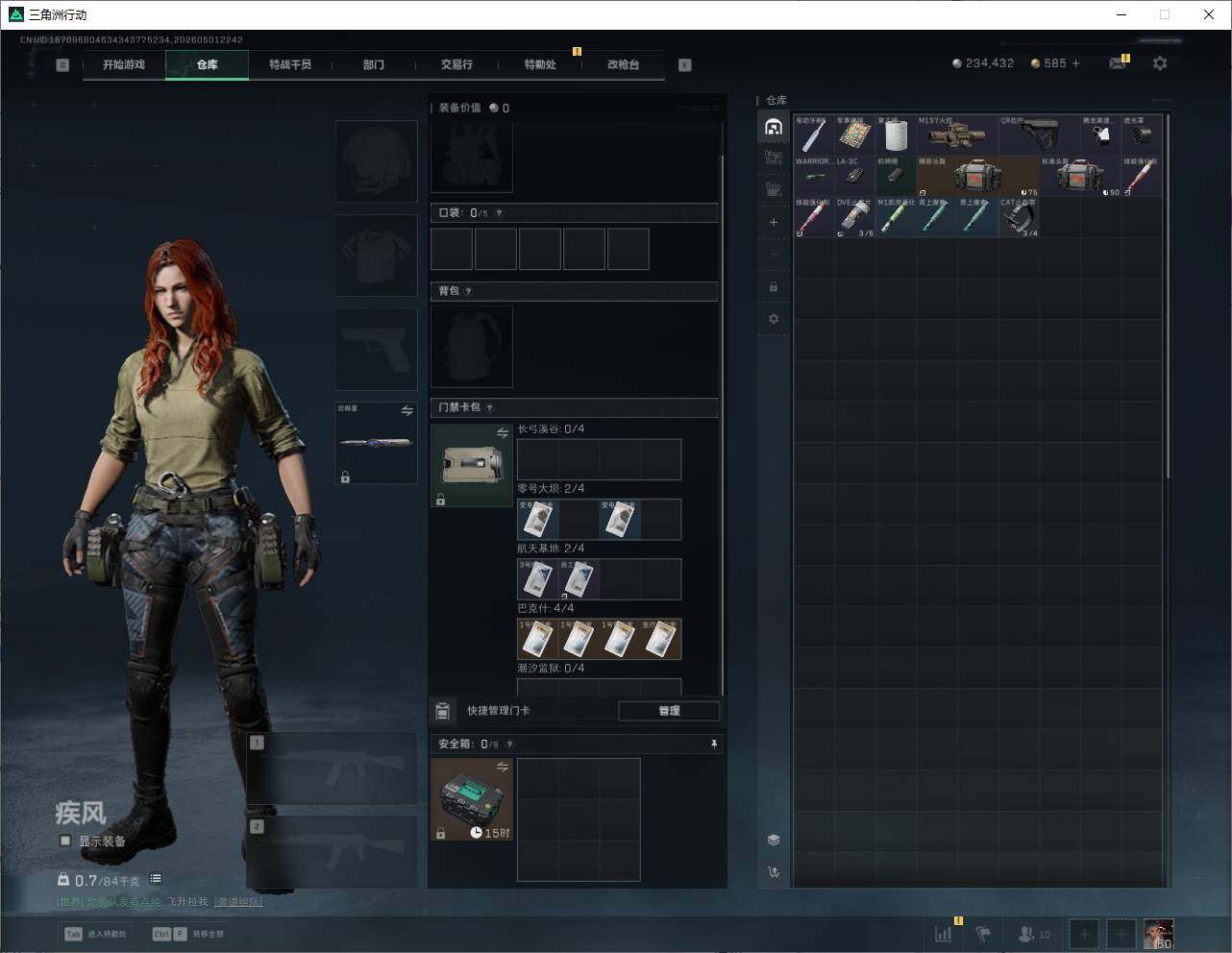This screenshot has height=953, width=1232.
Task: Switch to the 特战干员 tab
Action: 290,64
